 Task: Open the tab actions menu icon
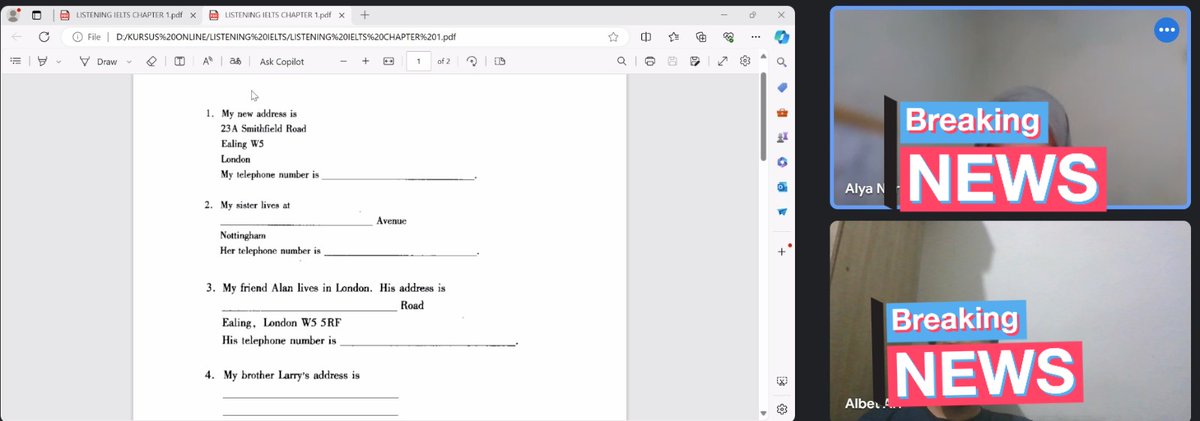[x=37, y=15]
